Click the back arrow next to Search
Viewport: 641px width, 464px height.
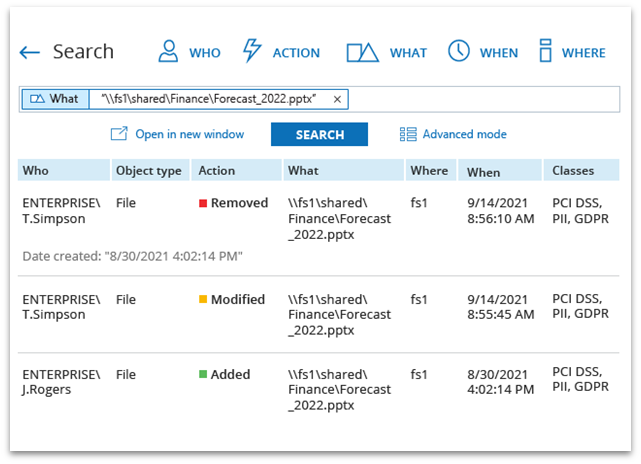tap(29, 53)
